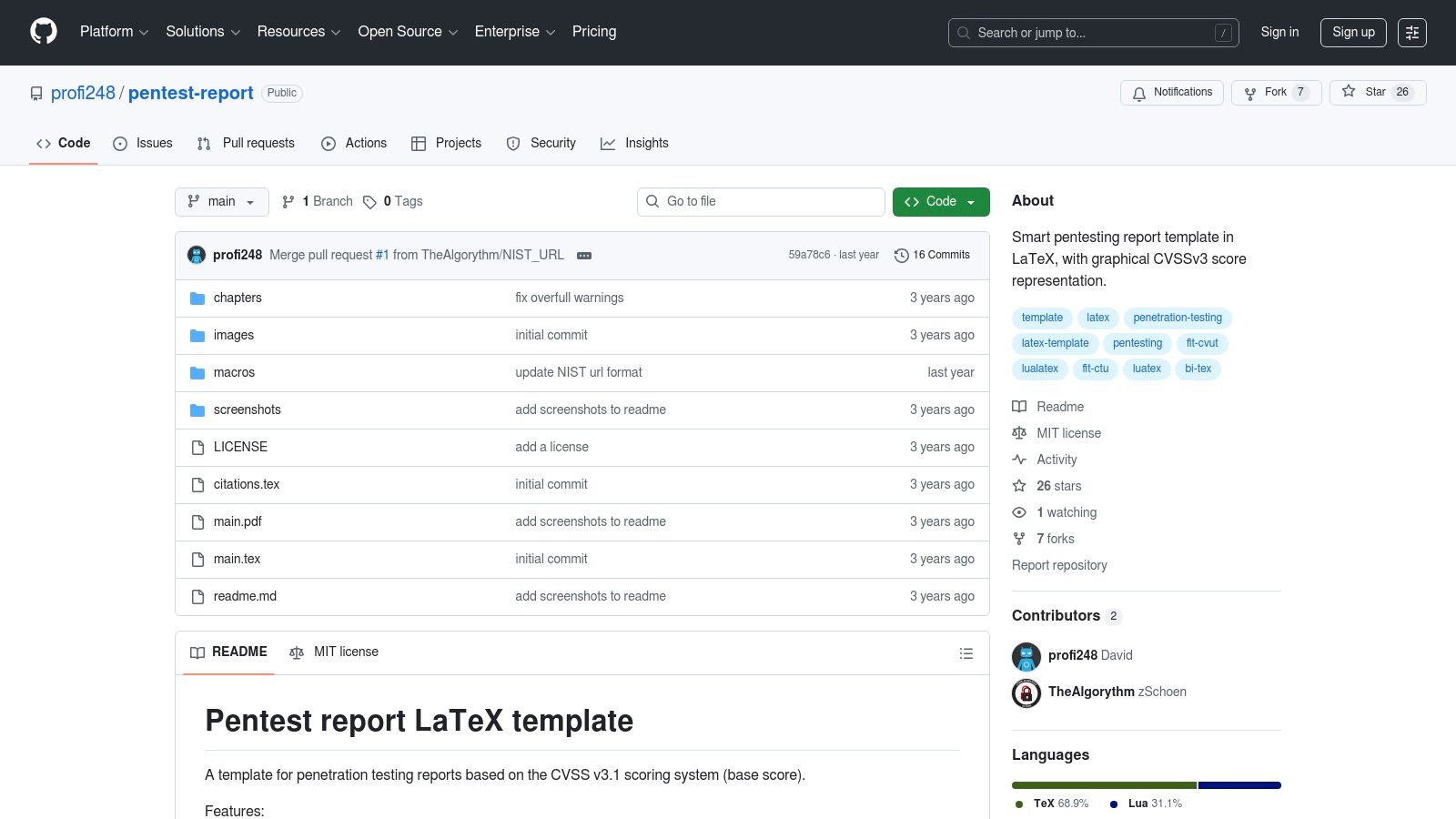1456x819 pixels.
Task: Switch to the Issues tab
Action: (x=143, y=144)
